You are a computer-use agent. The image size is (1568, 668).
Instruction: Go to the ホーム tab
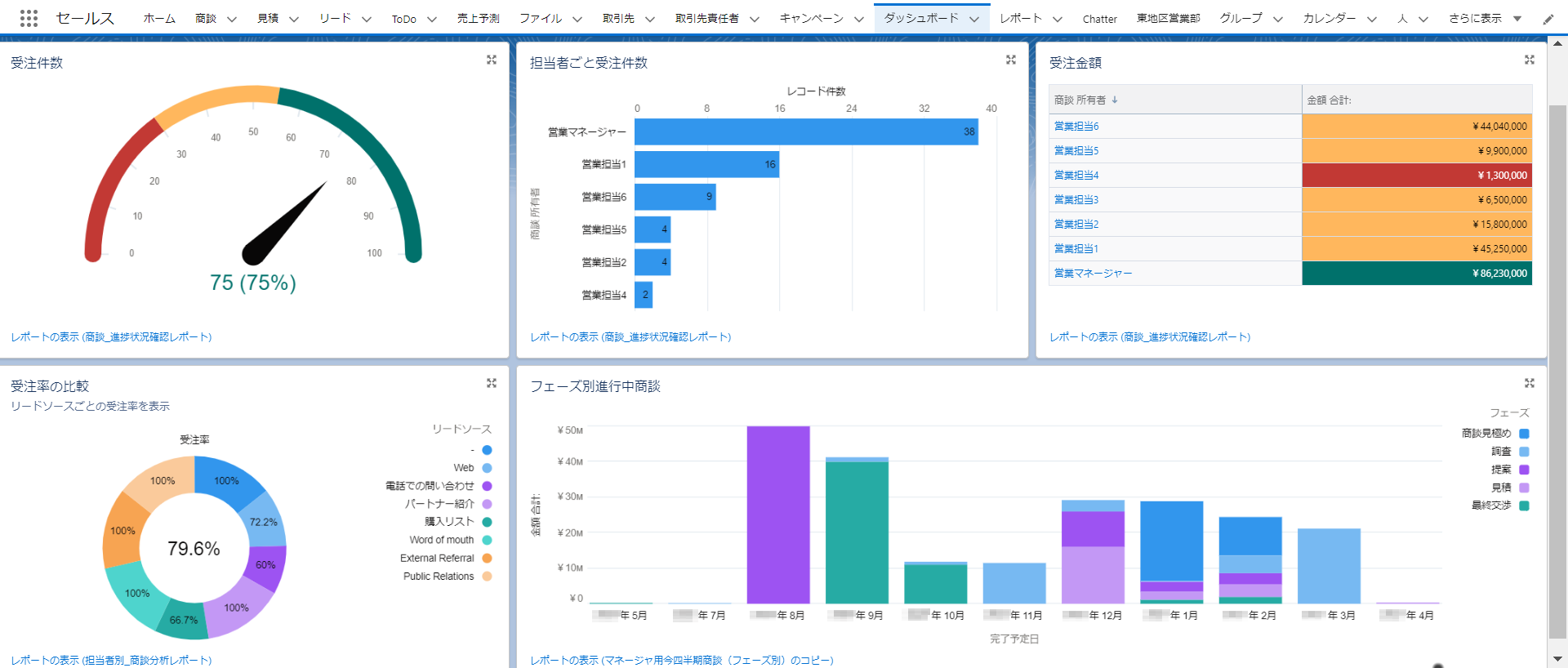159,18
